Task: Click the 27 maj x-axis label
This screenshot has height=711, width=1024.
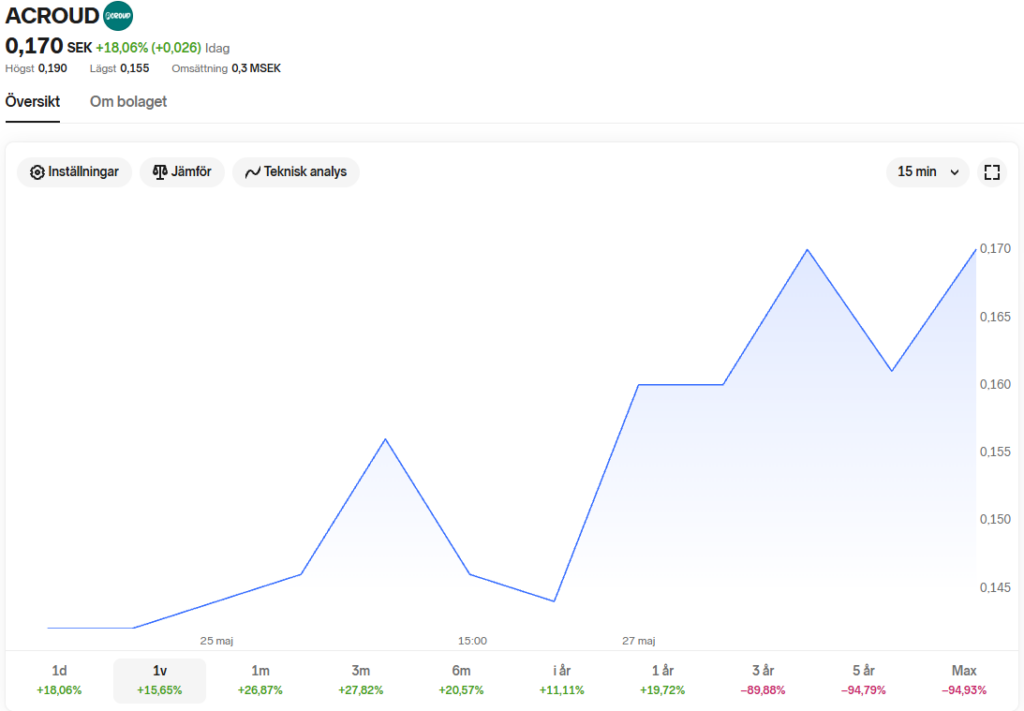Action: pyautogui.click(x=639, y=641)
